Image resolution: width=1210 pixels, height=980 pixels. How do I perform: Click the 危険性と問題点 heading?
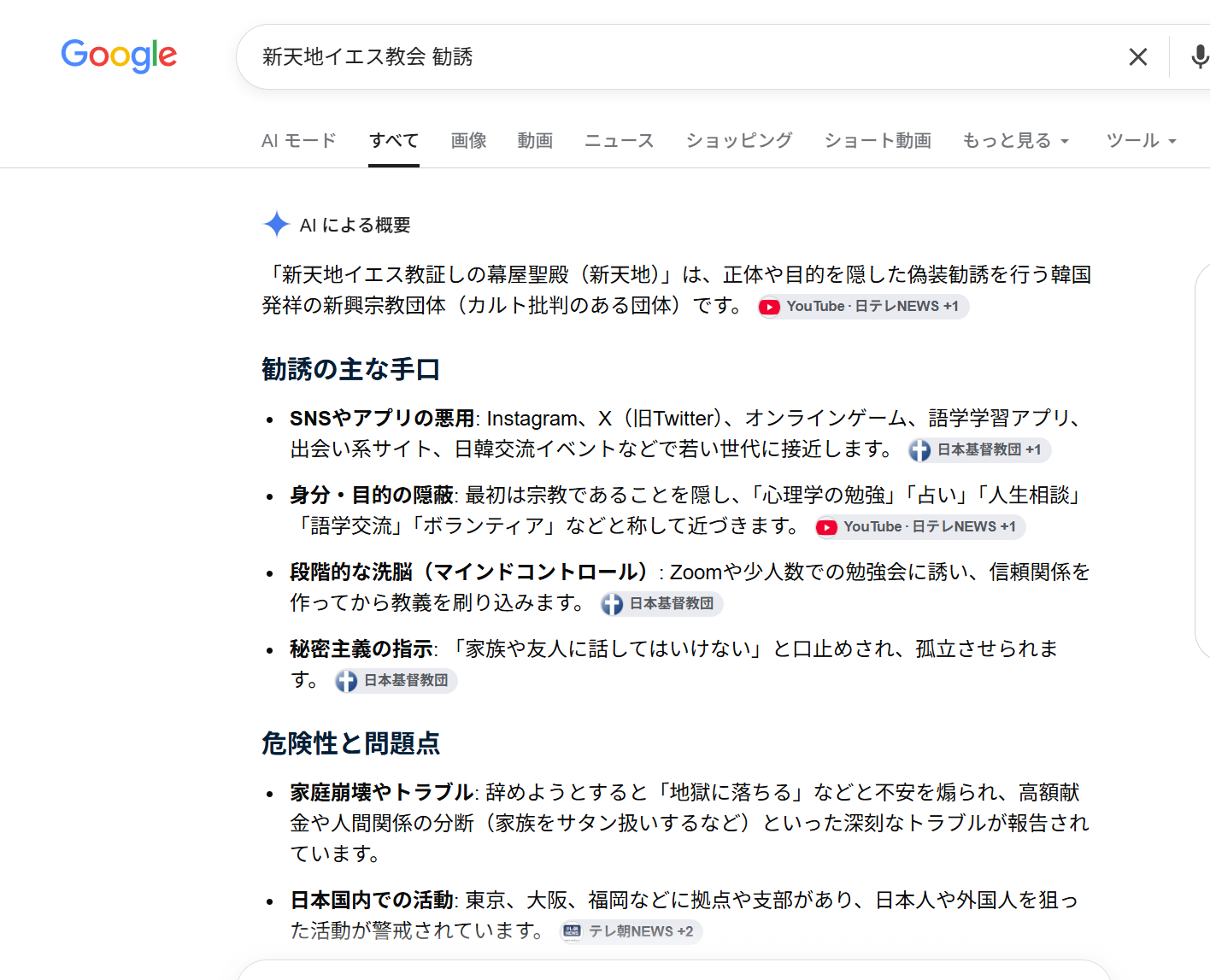point(350,744)
